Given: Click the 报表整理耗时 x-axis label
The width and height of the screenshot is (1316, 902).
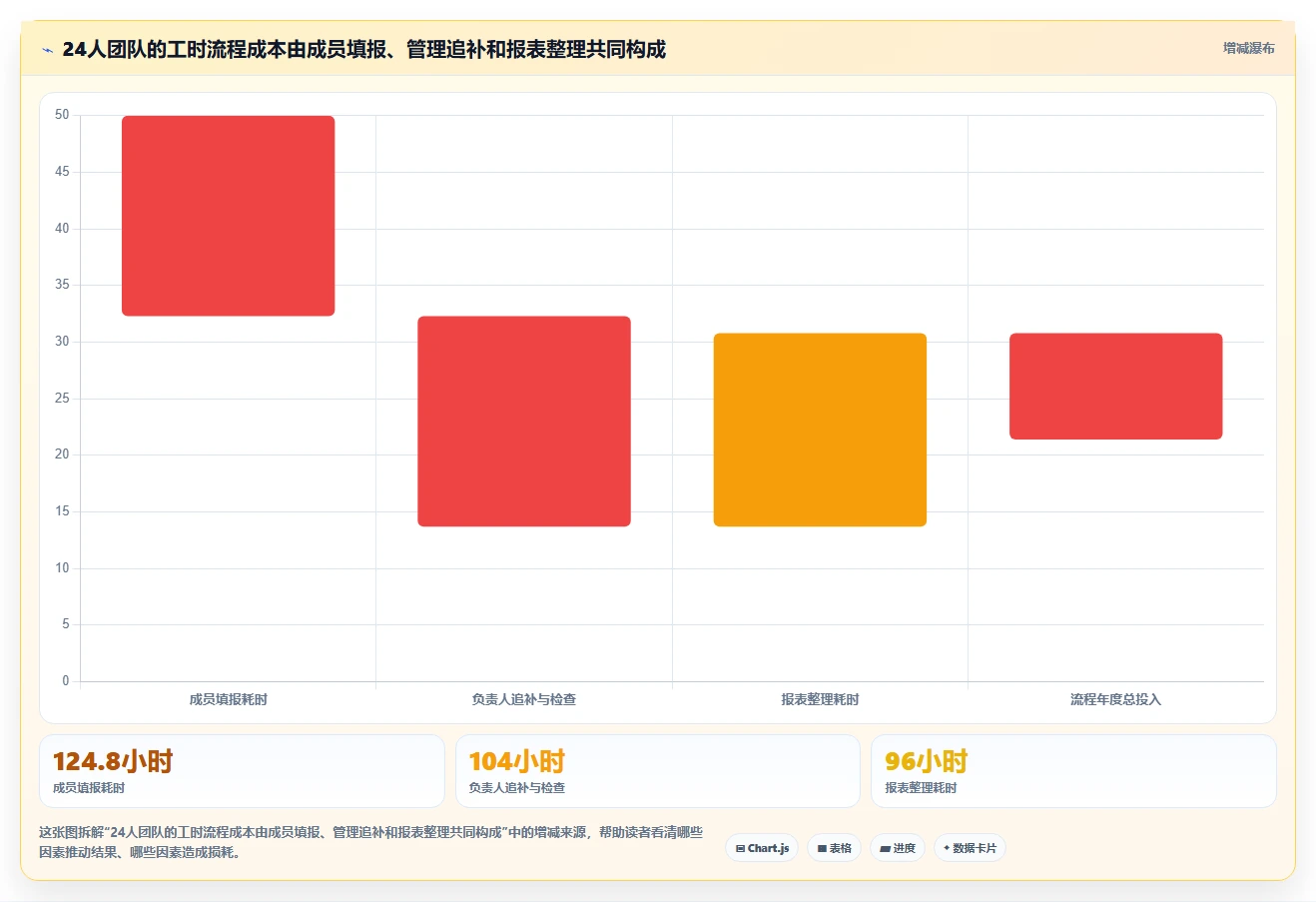Looking at the screenshot, I should coord(820,699).
